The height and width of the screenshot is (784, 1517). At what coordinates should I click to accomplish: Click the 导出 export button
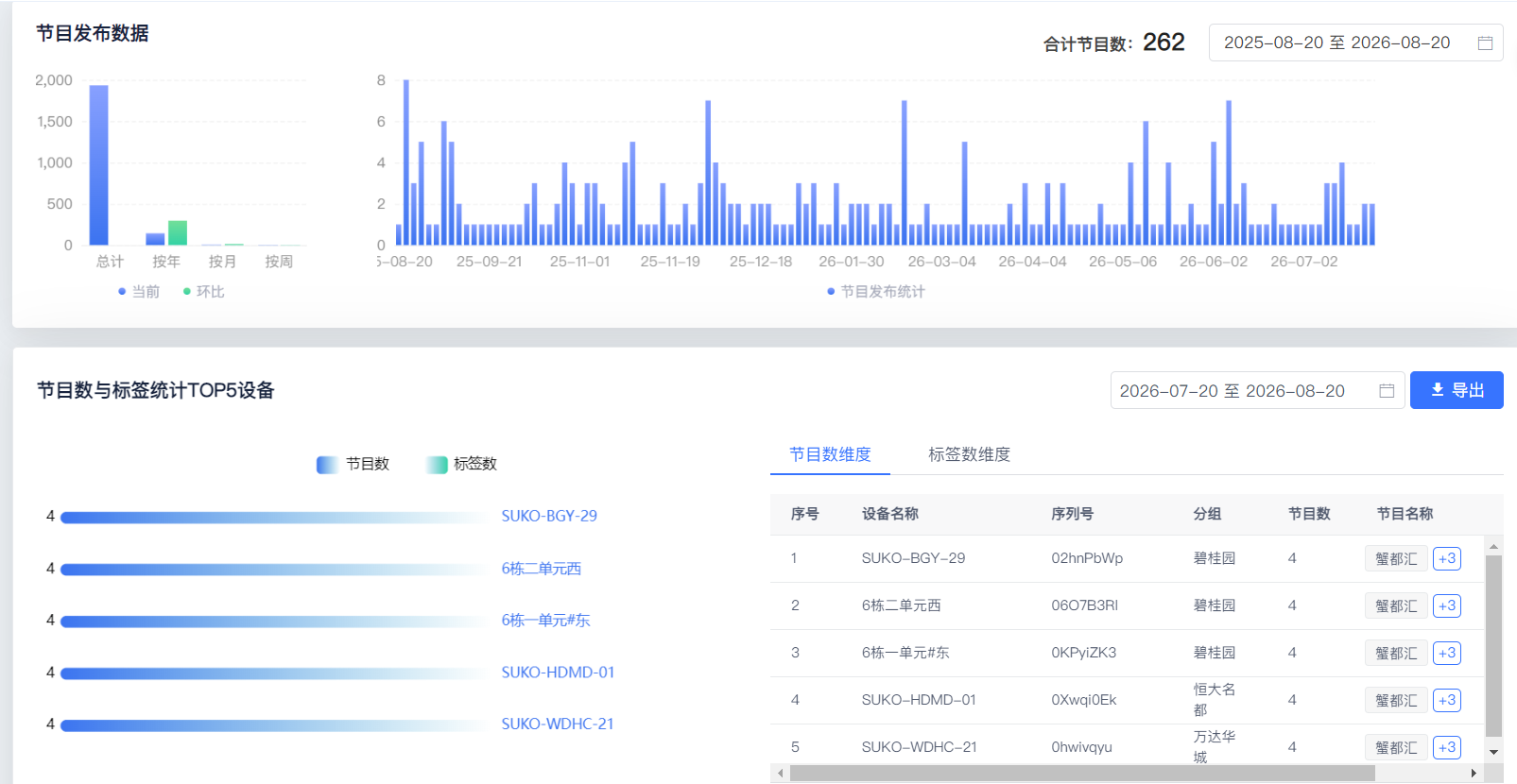pos(1457,390)
